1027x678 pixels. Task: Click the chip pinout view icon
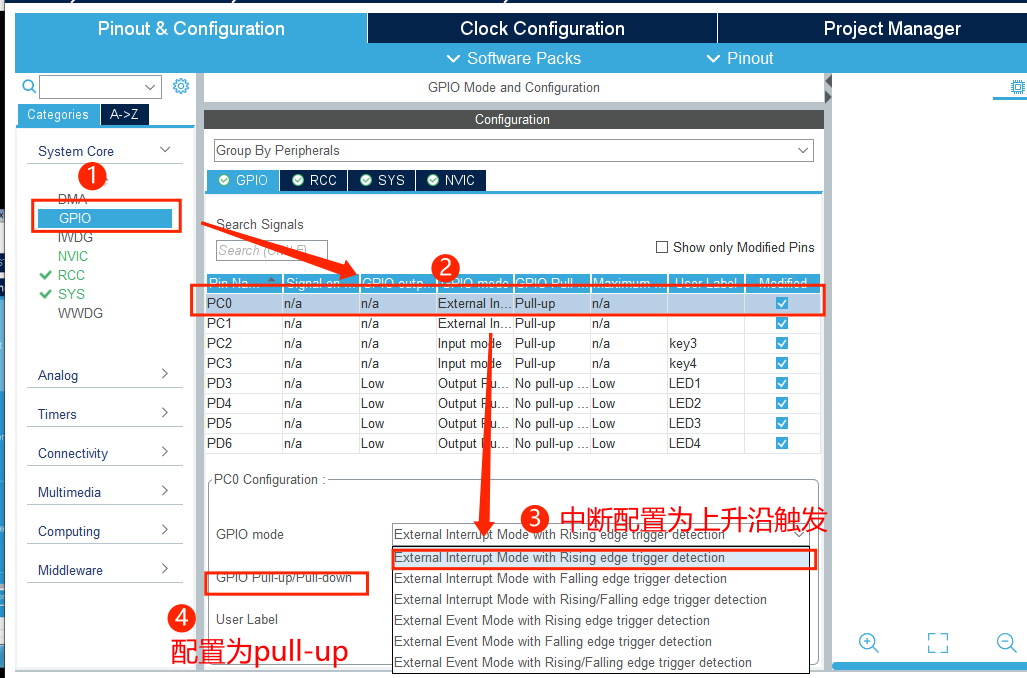tap(1017, 87)
